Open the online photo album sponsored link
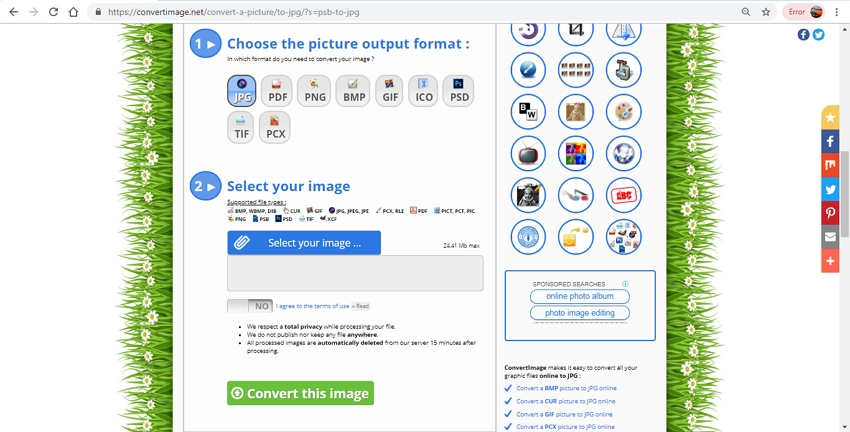This screenshot has height=432, width=850. coord(580,297)
